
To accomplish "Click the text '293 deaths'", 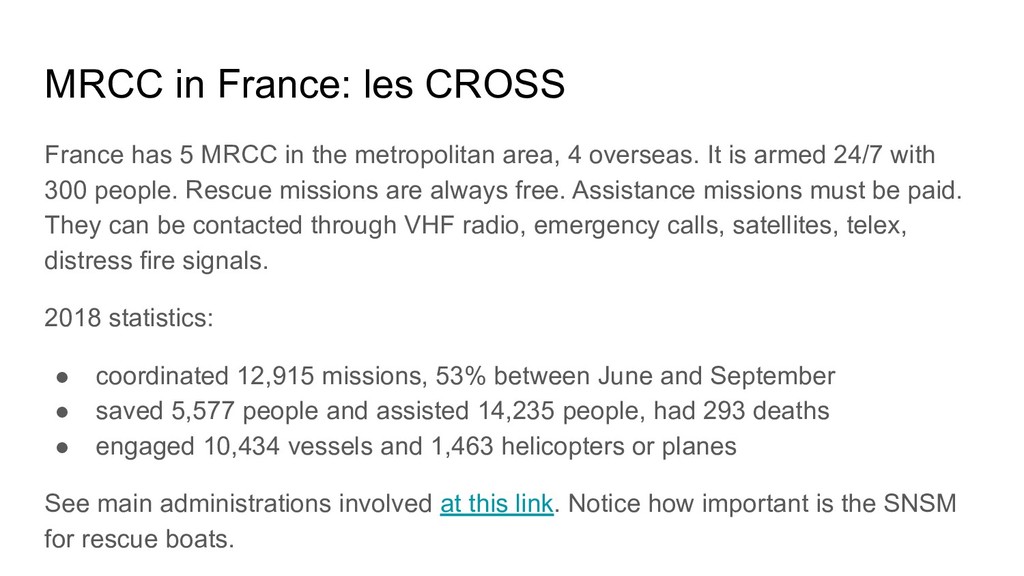I will [x=766, y=411].
